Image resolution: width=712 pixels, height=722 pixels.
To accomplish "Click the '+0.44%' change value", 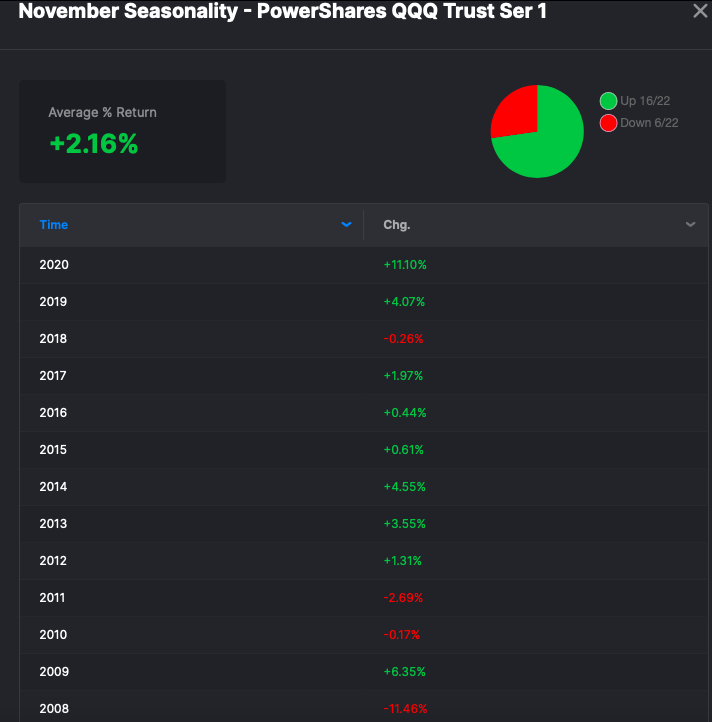I will click(x=405, y=413).
